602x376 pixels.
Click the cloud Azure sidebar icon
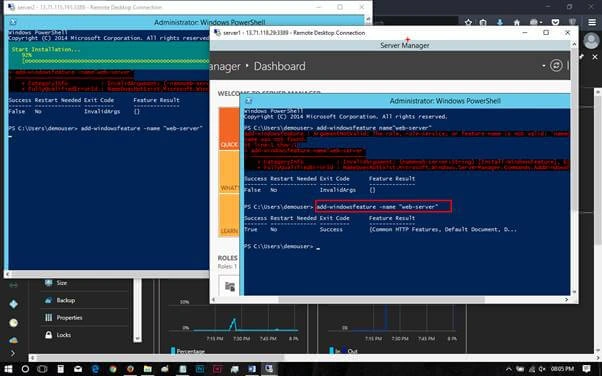[x=13, y=340]
